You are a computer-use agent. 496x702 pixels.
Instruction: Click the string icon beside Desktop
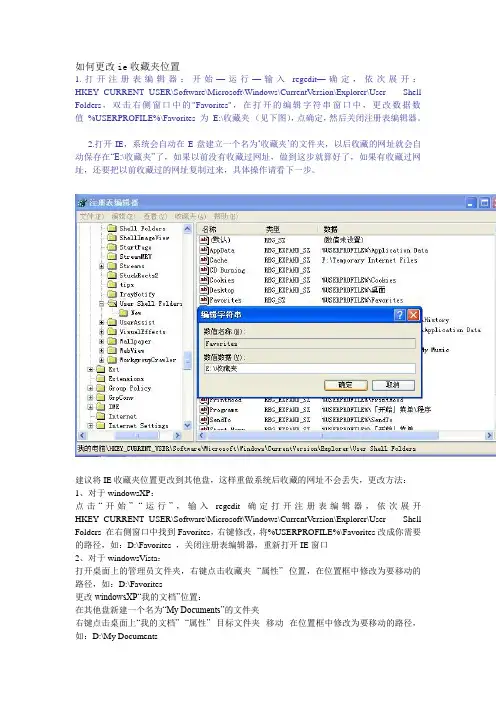click(x=204, y=290)
